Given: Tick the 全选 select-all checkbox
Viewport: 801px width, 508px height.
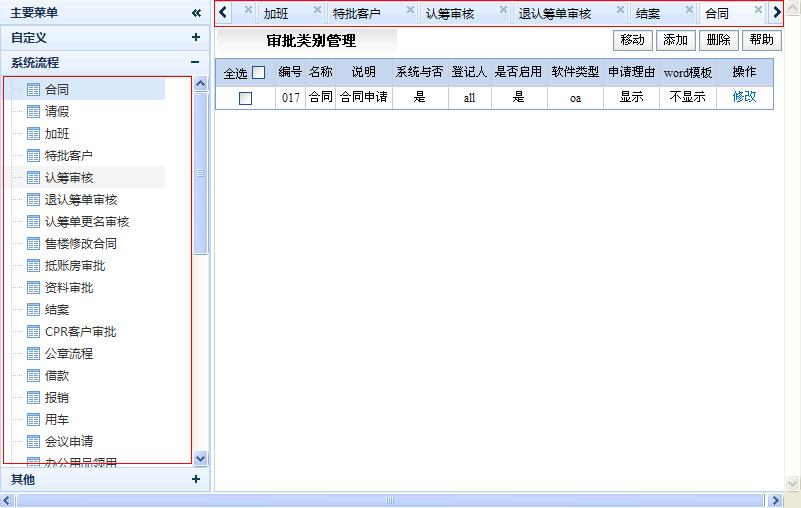Looking at the screenshot, I should (258, 73).
